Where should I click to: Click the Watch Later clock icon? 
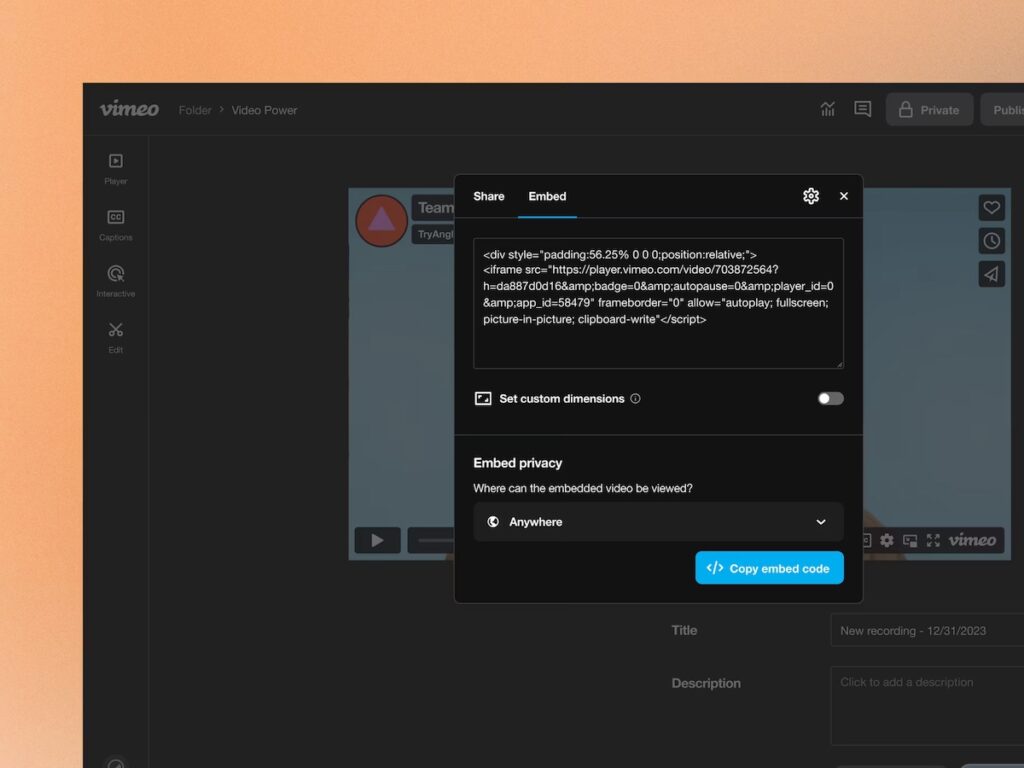pyautogui.click(x=991, y=240)
